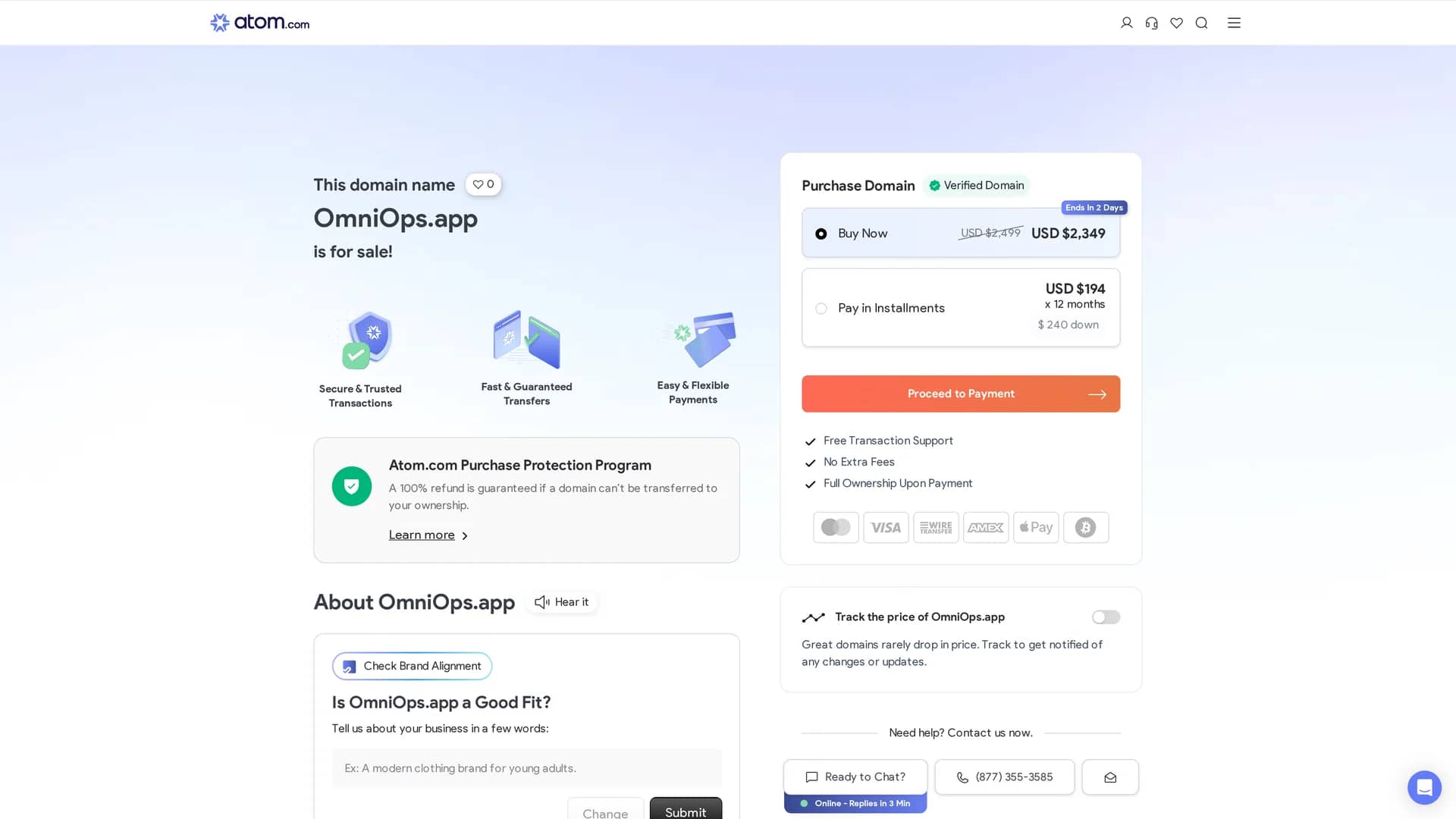Viewport: 1456px width, 819px height.
Task: Click the USD $2,349 price
Action: (x=1068, y=234)
